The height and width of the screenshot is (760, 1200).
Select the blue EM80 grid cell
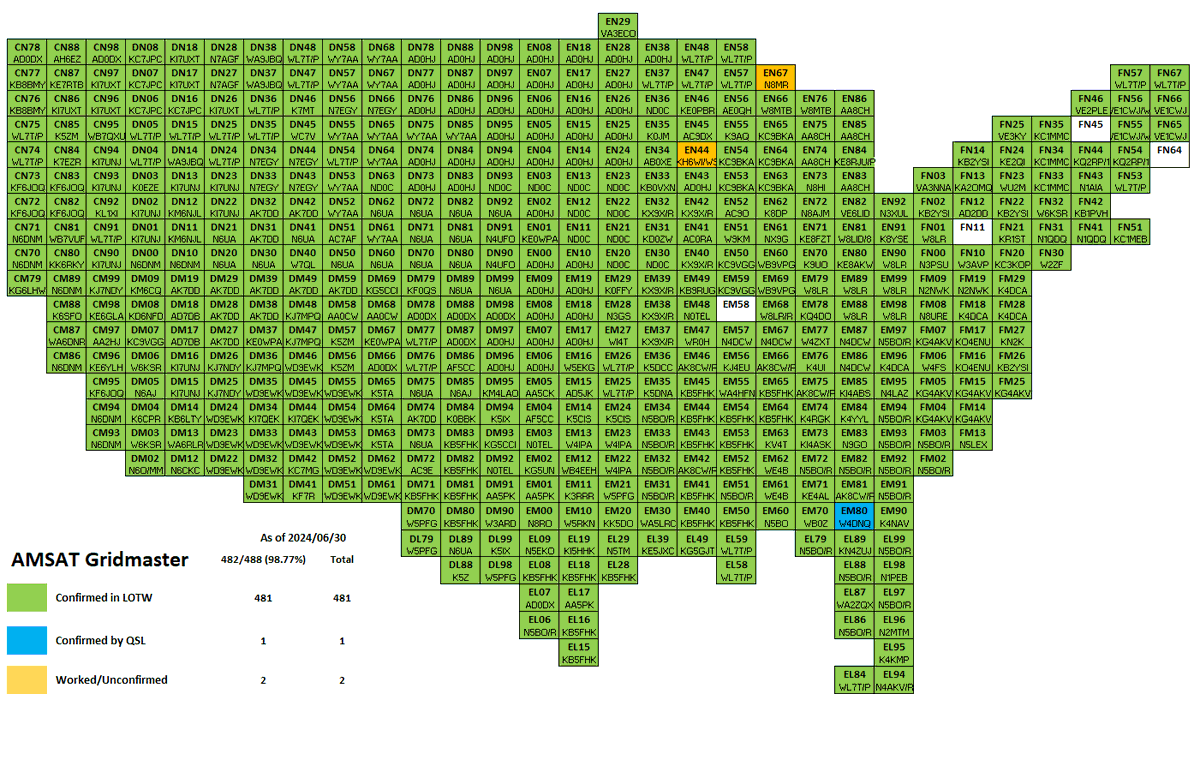855,517
